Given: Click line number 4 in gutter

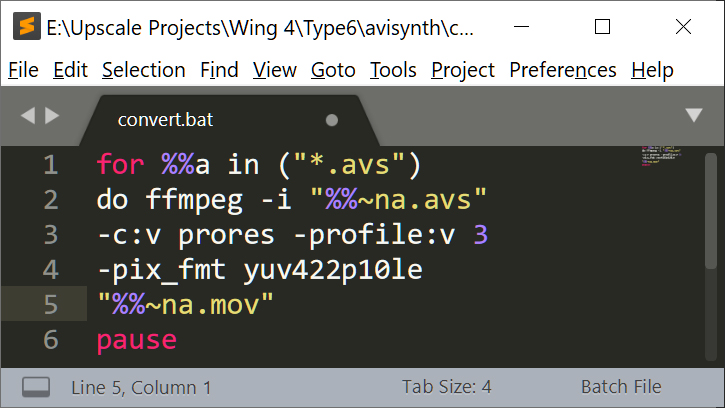Looking at the screenshot, I should coord(51,270).
